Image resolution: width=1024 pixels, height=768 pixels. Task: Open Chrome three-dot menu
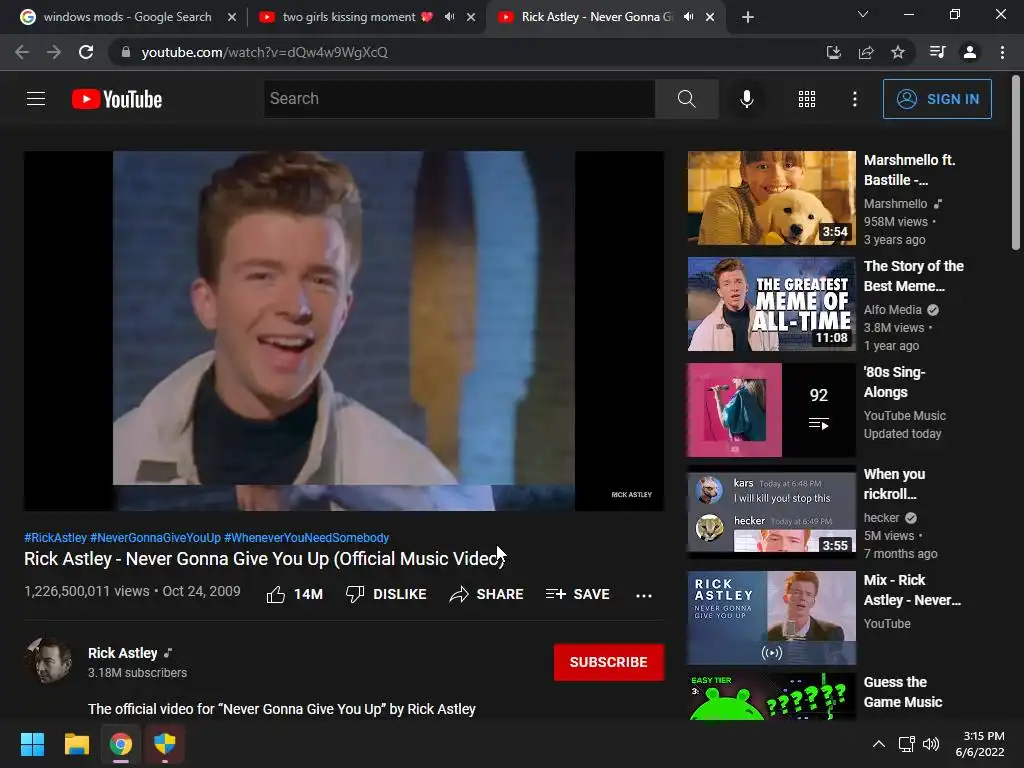pos(1002,52)
